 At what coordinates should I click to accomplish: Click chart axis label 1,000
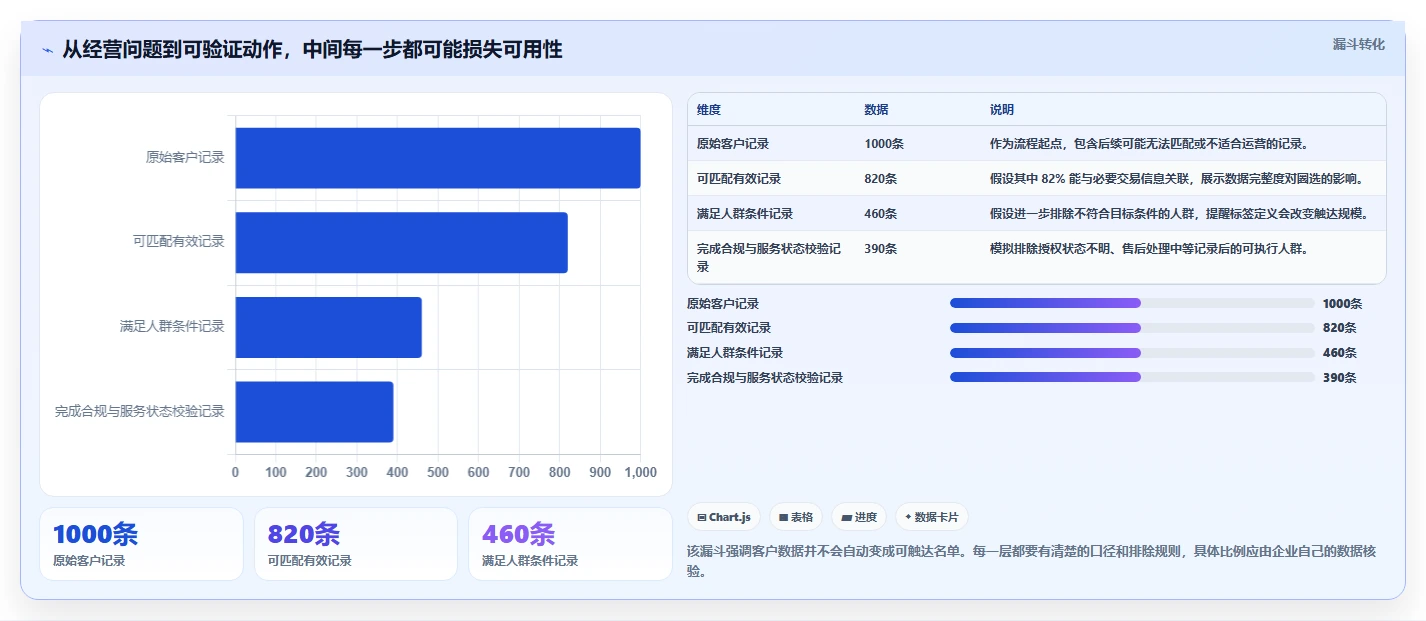point(640,472)
